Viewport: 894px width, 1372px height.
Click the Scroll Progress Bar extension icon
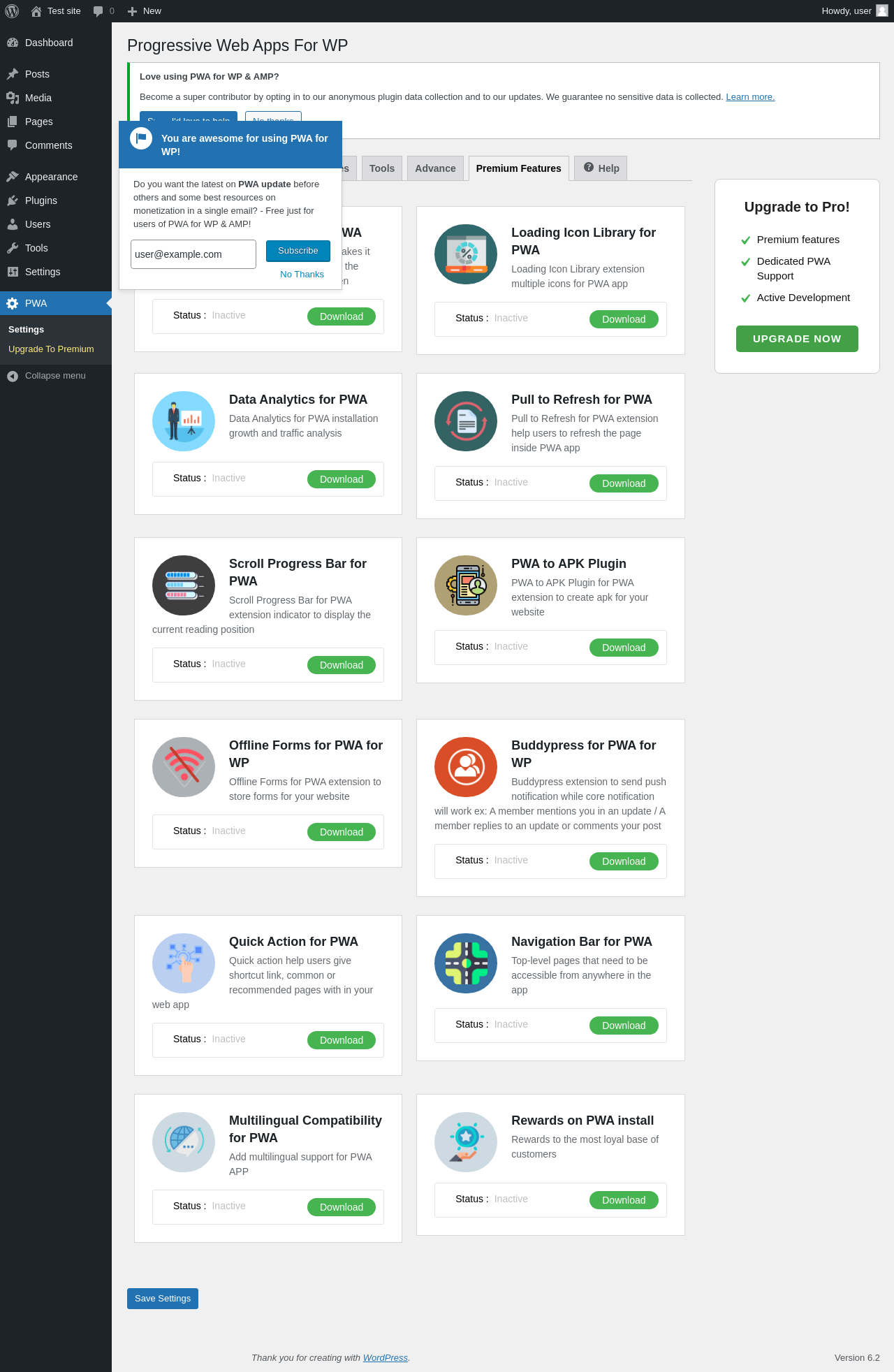click(184, 585)
